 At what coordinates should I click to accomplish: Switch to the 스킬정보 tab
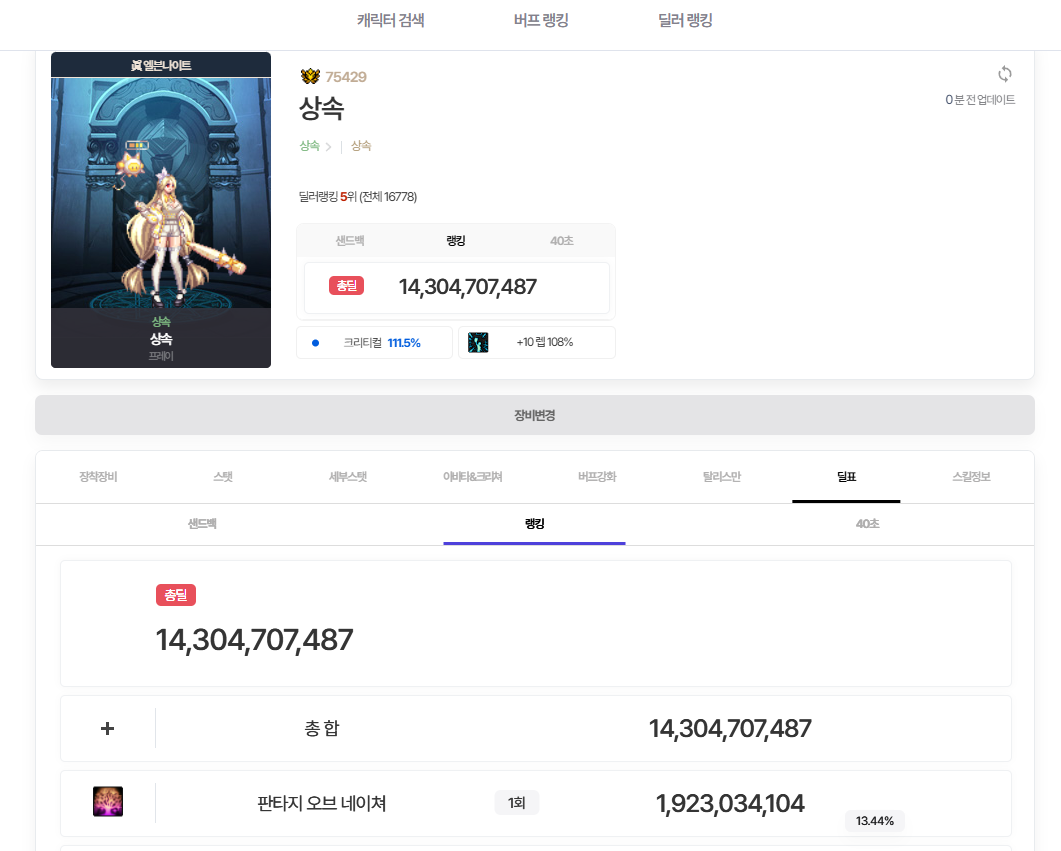[x=972, y=477]
